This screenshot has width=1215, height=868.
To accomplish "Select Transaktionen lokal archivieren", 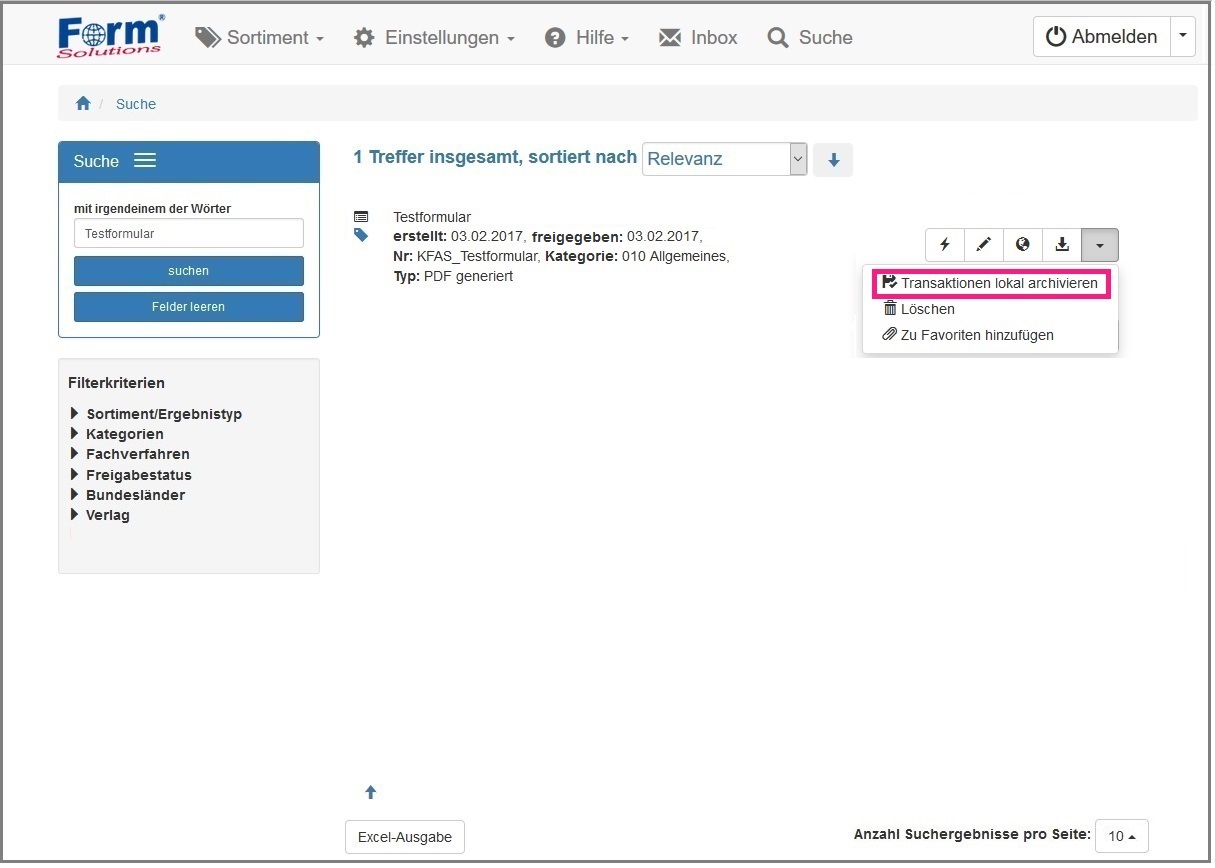I will [x=990, y=283].
